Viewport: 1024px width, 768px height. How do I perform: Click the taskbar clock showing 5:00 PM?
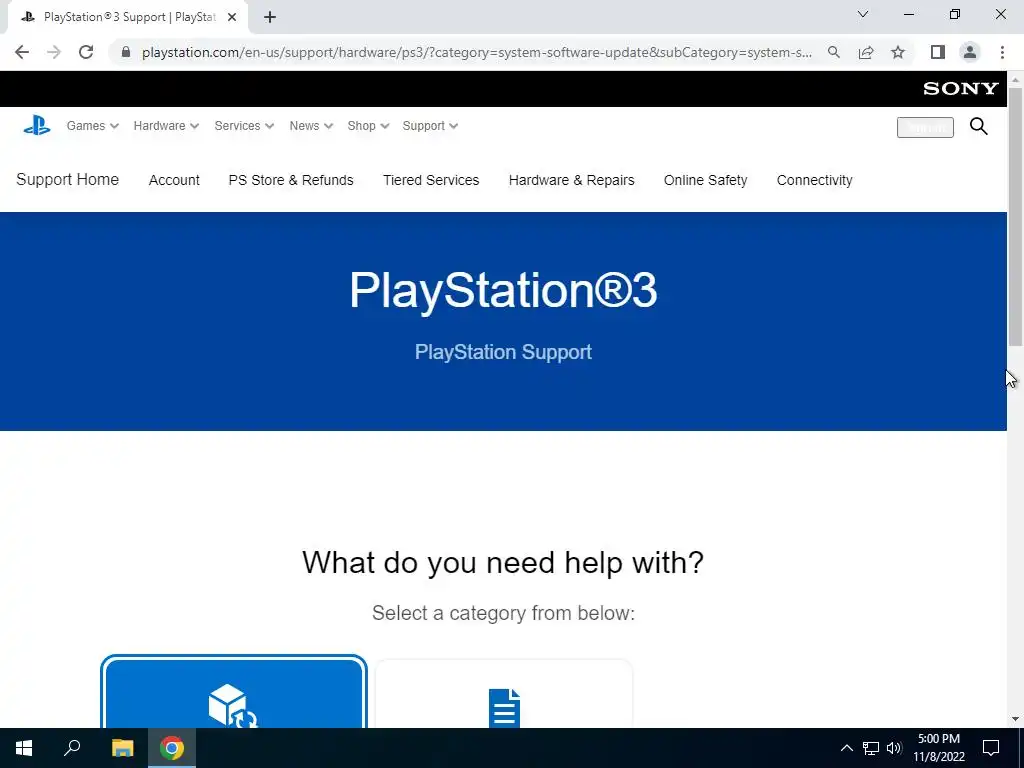[x=938, y=748]
